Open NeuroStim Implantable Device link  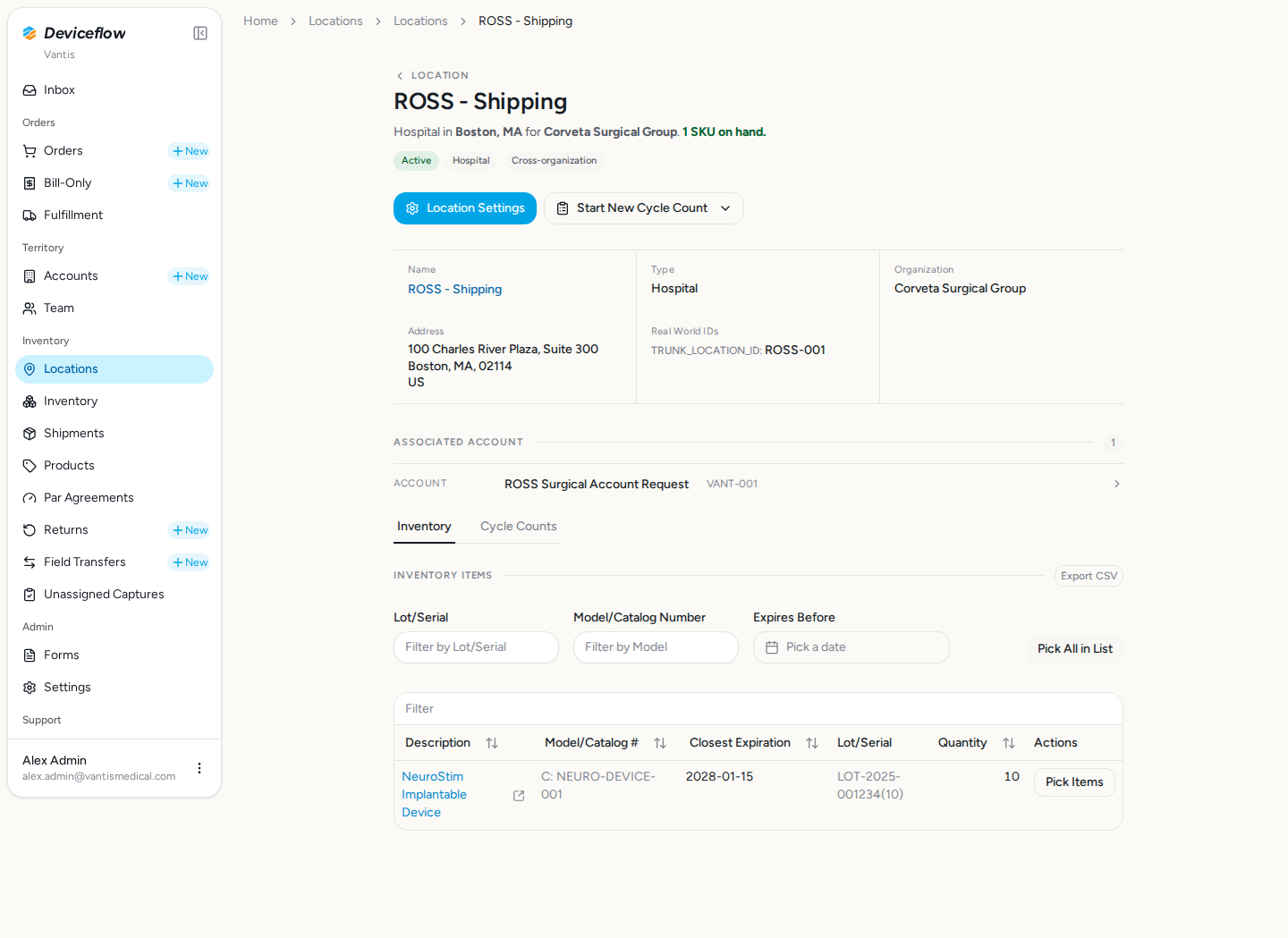click(x=434, y=794)
